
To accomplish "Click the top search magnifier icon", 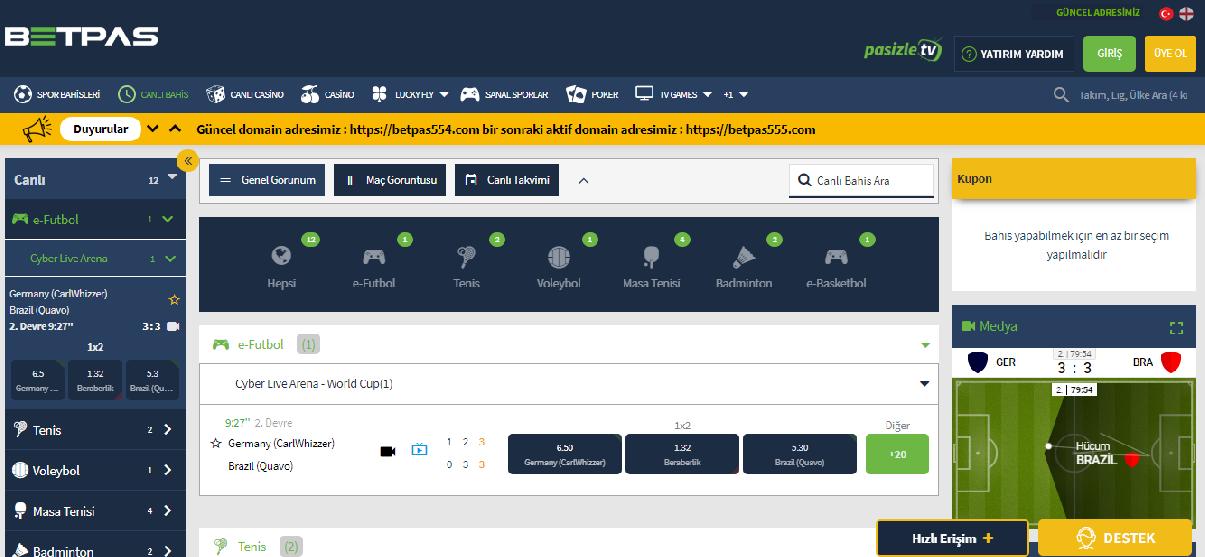I will 1061,95.
